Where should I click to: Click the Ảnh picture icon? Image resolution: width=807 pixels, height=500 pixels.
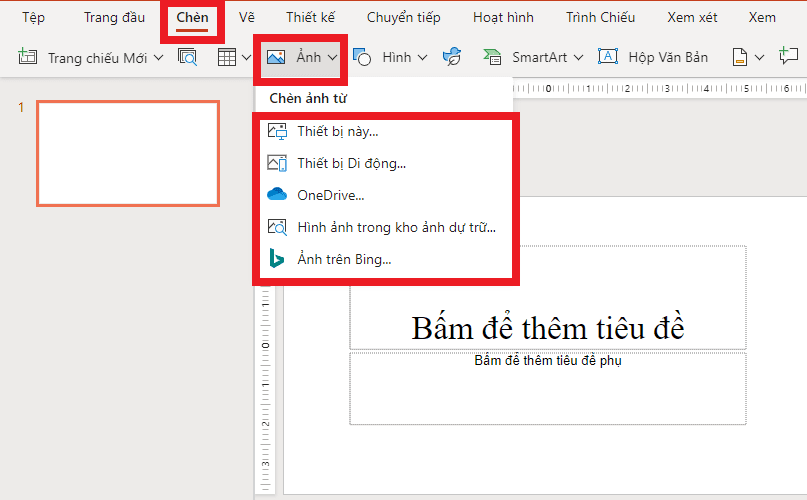pyautogui.click(x=276, y=57)
